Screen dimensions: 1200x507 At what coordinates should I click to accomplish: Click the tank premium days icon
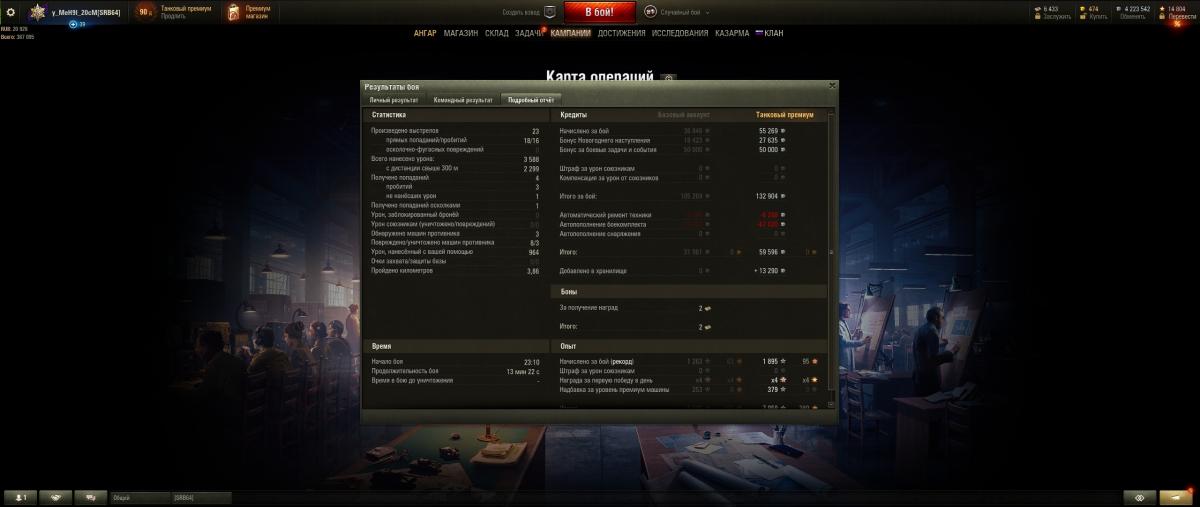[145, 12]
